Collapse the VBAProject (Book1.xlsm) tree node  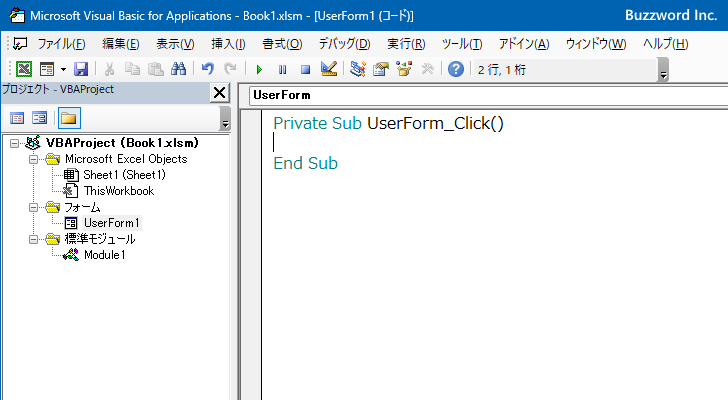tap(14, 143)
